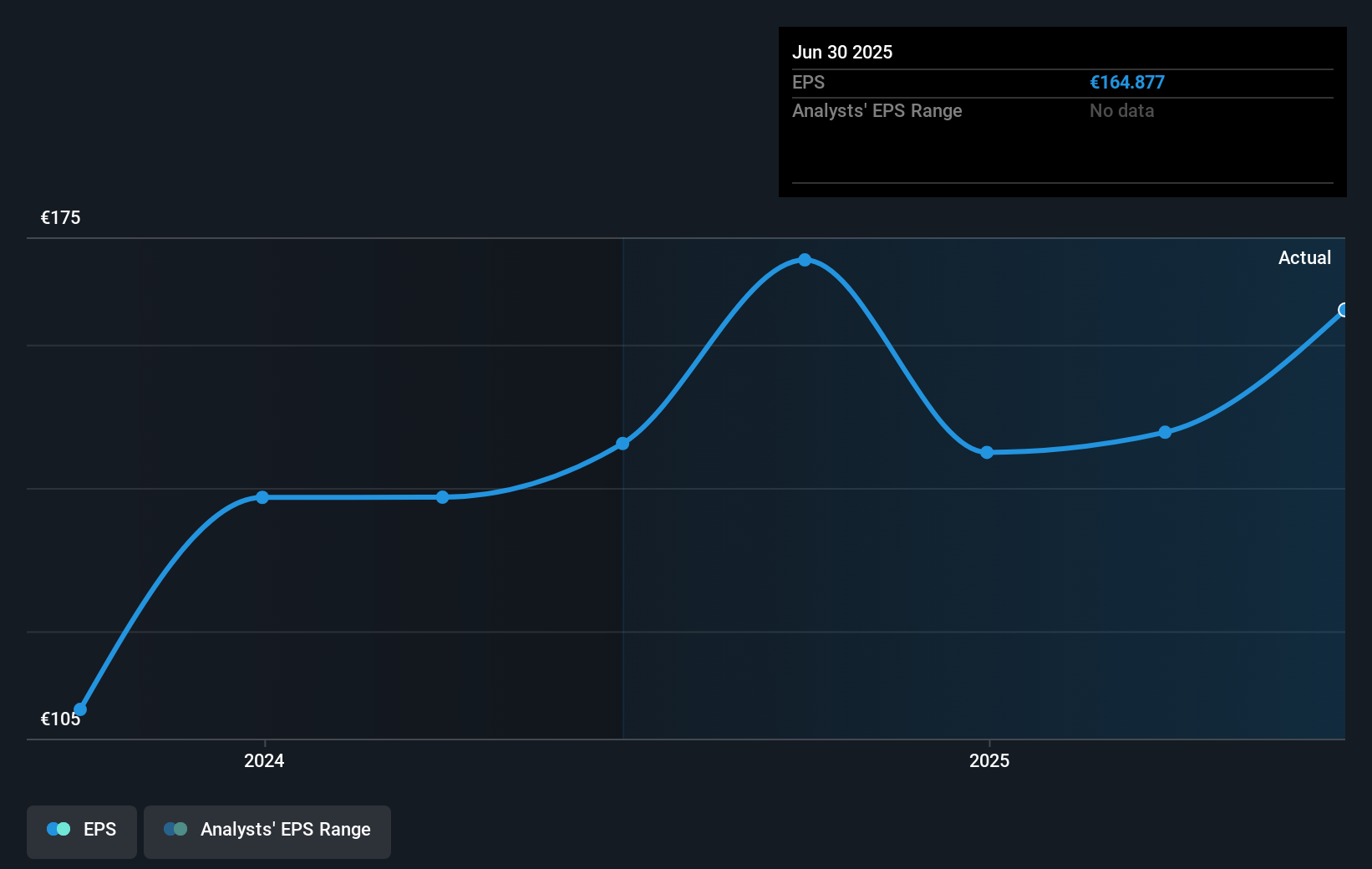Click the EPS data point after 2025
Screen dimensions: 1372x869
1165,432
